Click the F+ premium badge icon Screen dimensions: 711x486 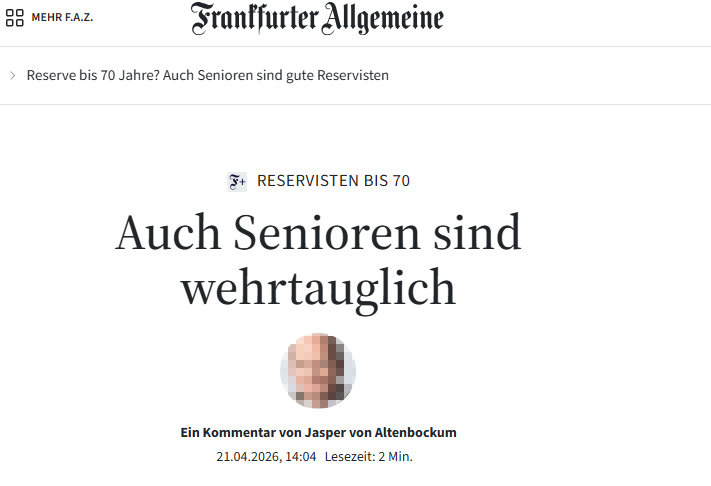237,182
